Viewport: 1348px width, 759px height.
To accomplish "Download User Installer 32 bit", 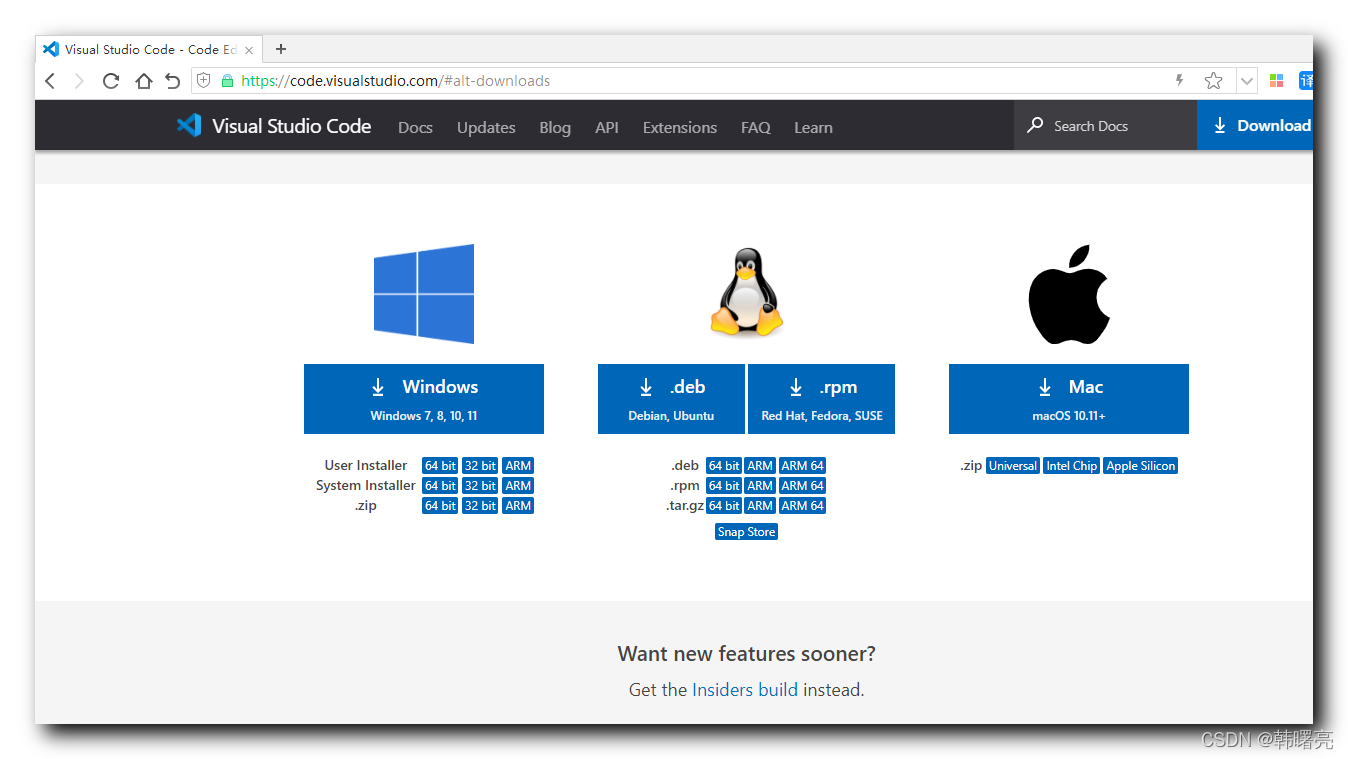I will coord(480,466).
